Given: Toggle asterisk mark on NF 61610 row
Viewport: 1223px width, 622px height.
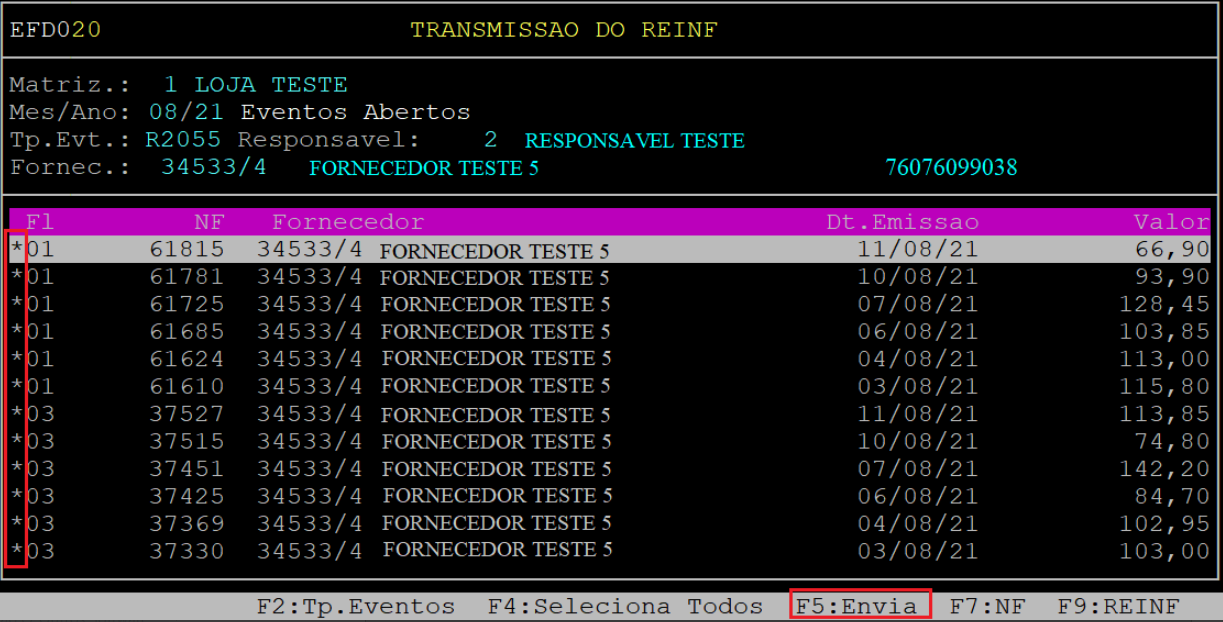Looking at the screenshot, I should (16, 386).
